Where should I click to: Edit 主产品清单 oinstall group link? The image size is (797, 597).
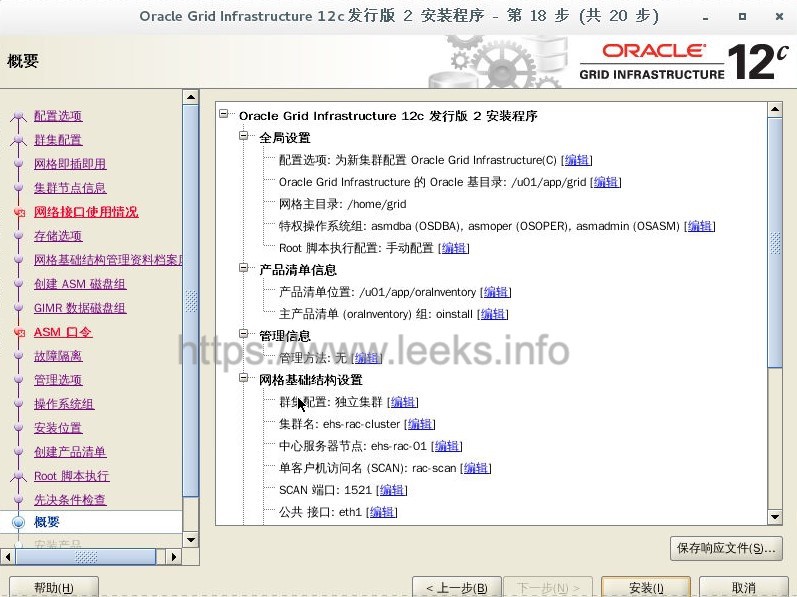493,314
